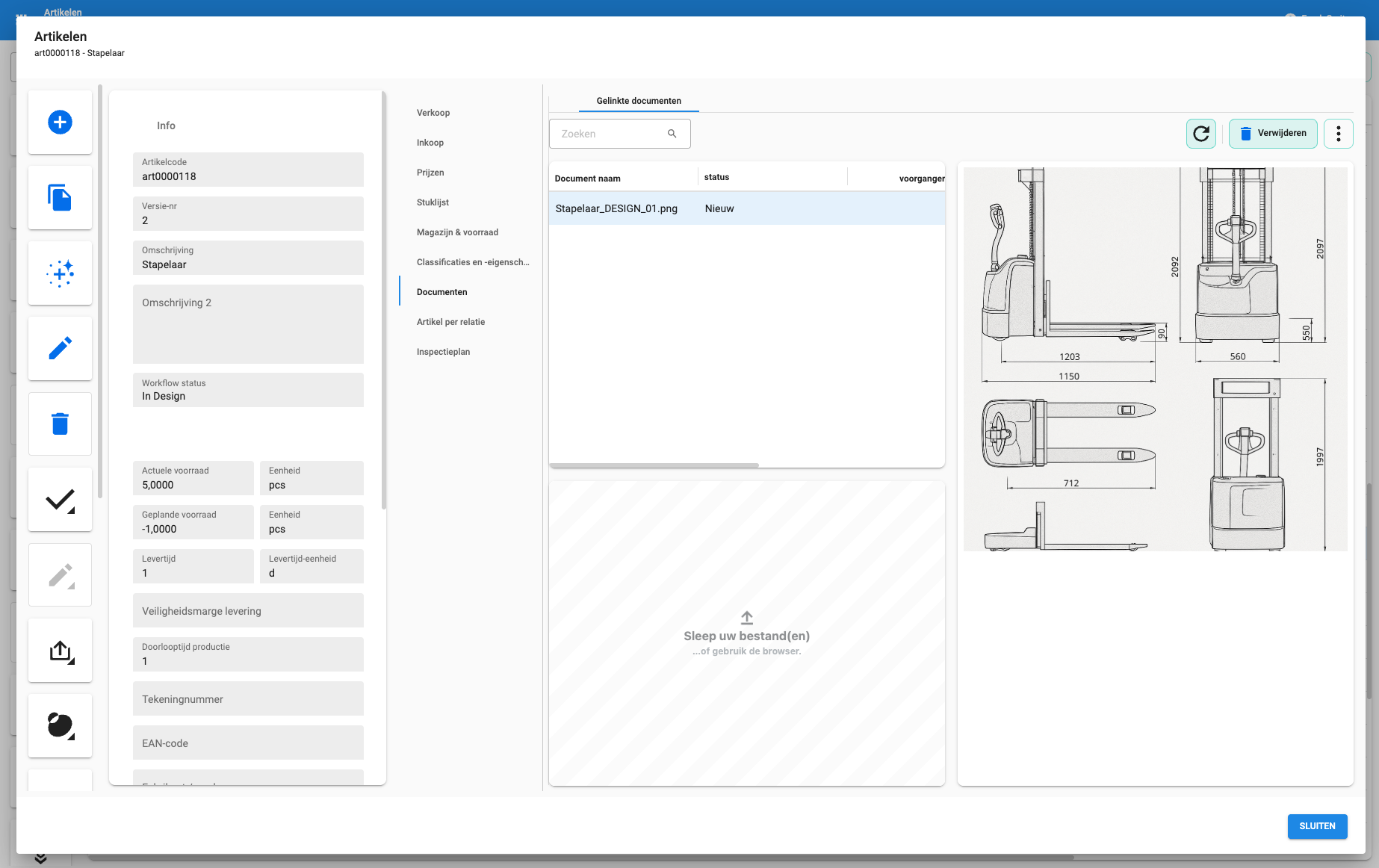Select the Documenten section

point(442,292)
